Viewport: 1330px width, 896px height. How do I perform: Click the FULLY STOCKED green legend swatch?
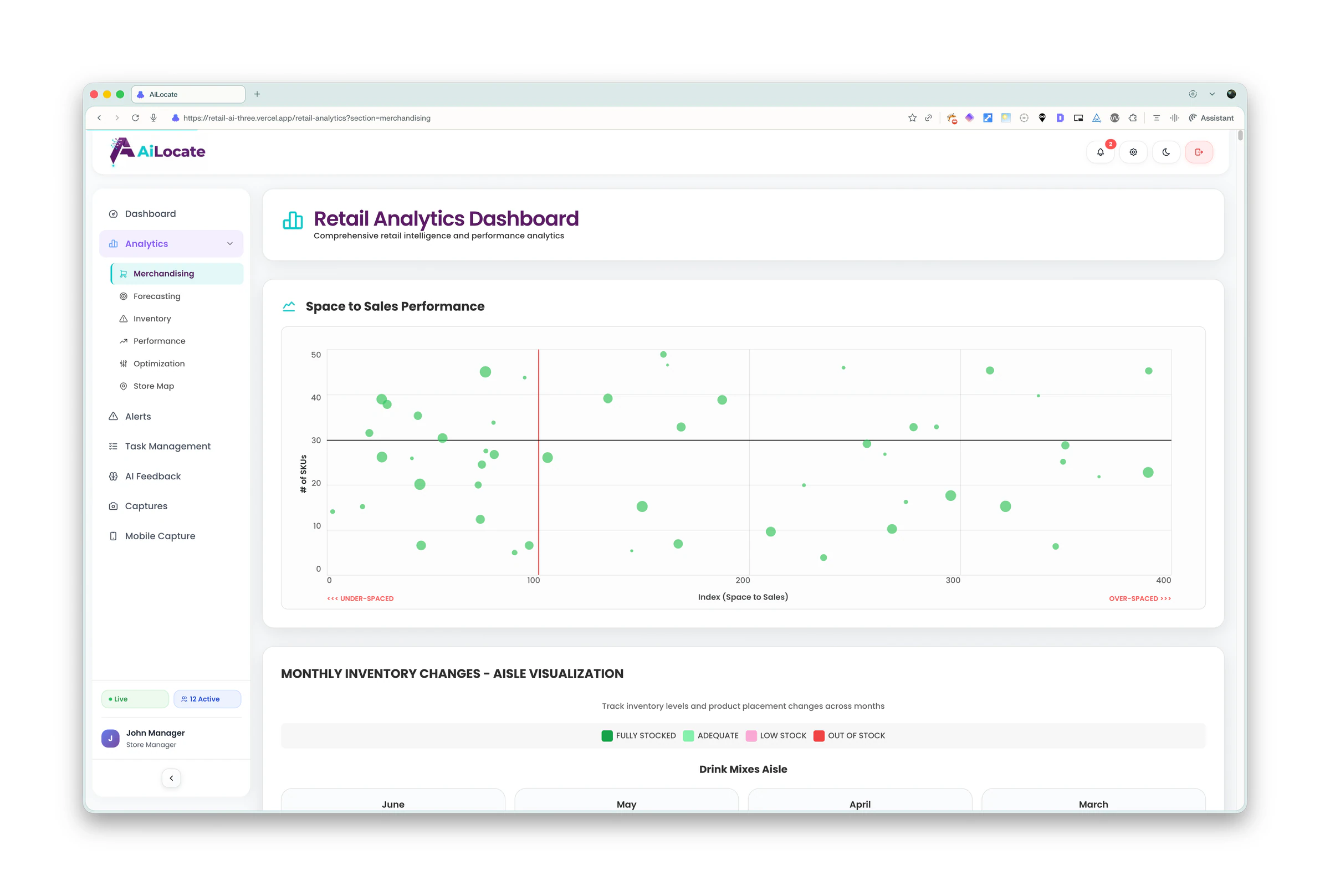607,735
